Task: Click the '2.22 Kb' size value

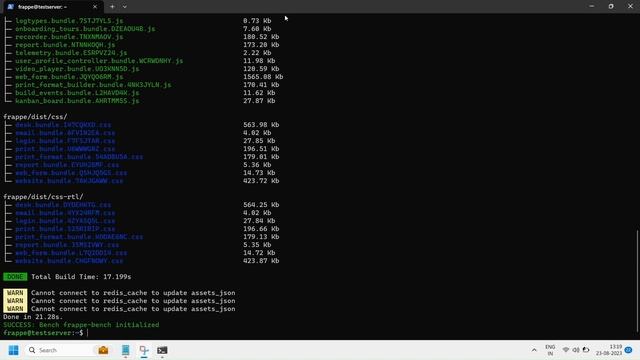Action: point(257,53)
